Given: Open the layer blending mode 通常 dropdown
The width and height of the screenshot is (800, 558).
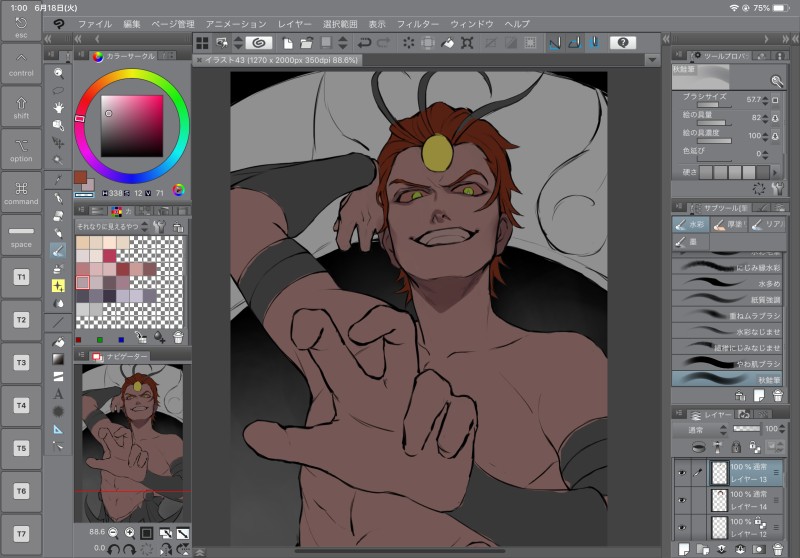Looking at the screenshot, I should point(701,430).
